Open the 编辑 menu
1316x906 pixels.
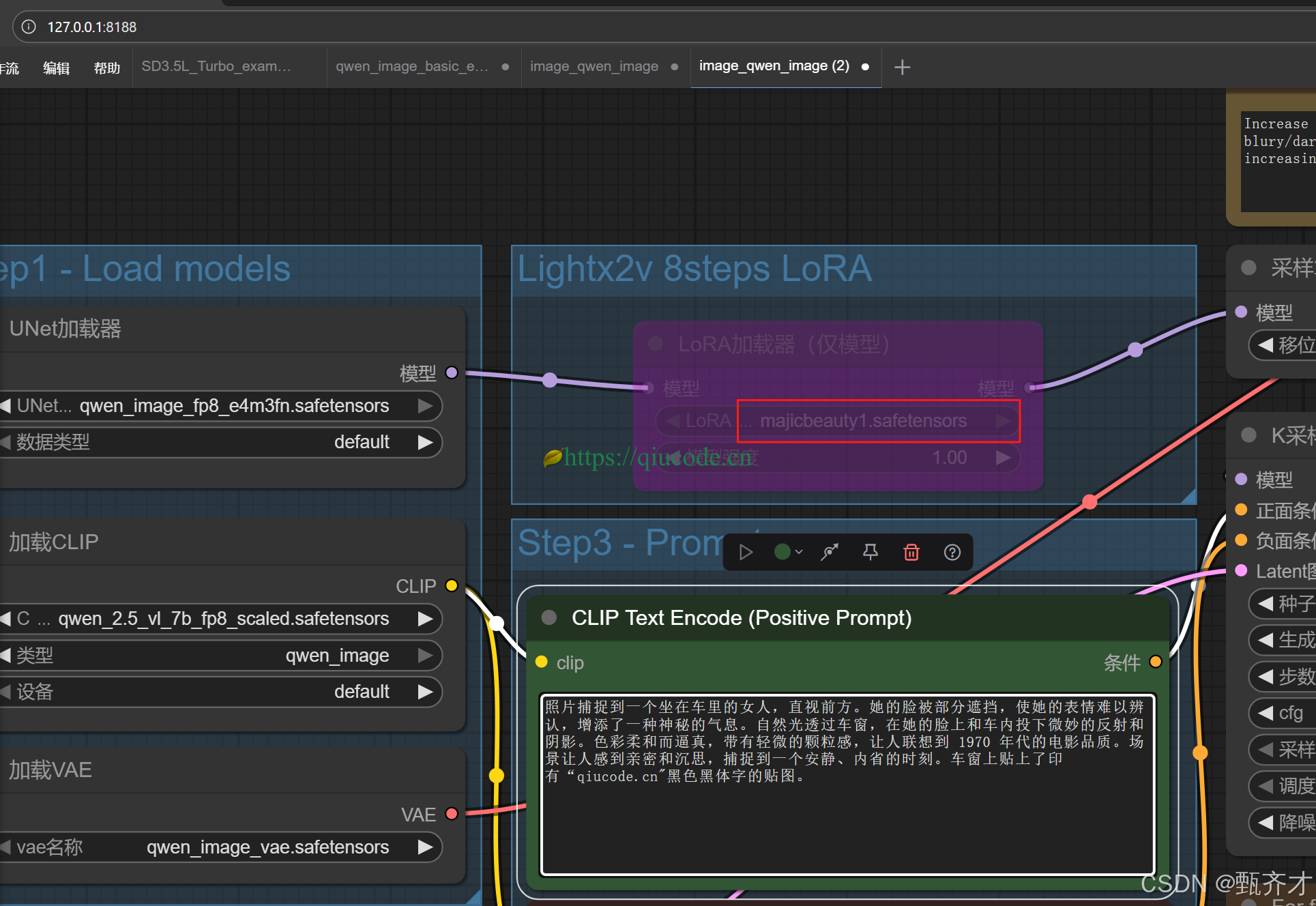tap(56, 68)
